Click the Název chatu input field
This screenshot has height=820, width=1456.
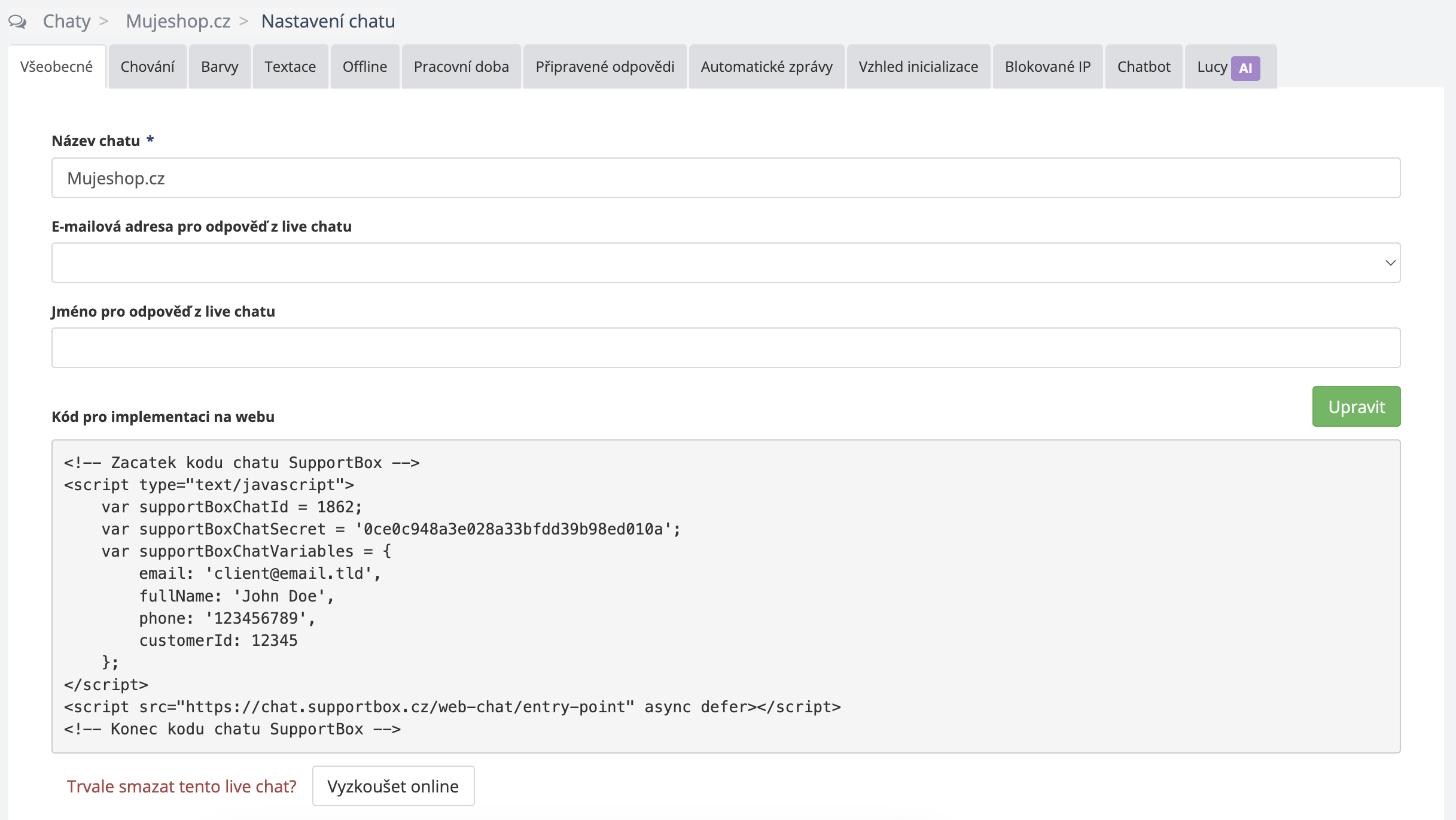pos(726,178)
